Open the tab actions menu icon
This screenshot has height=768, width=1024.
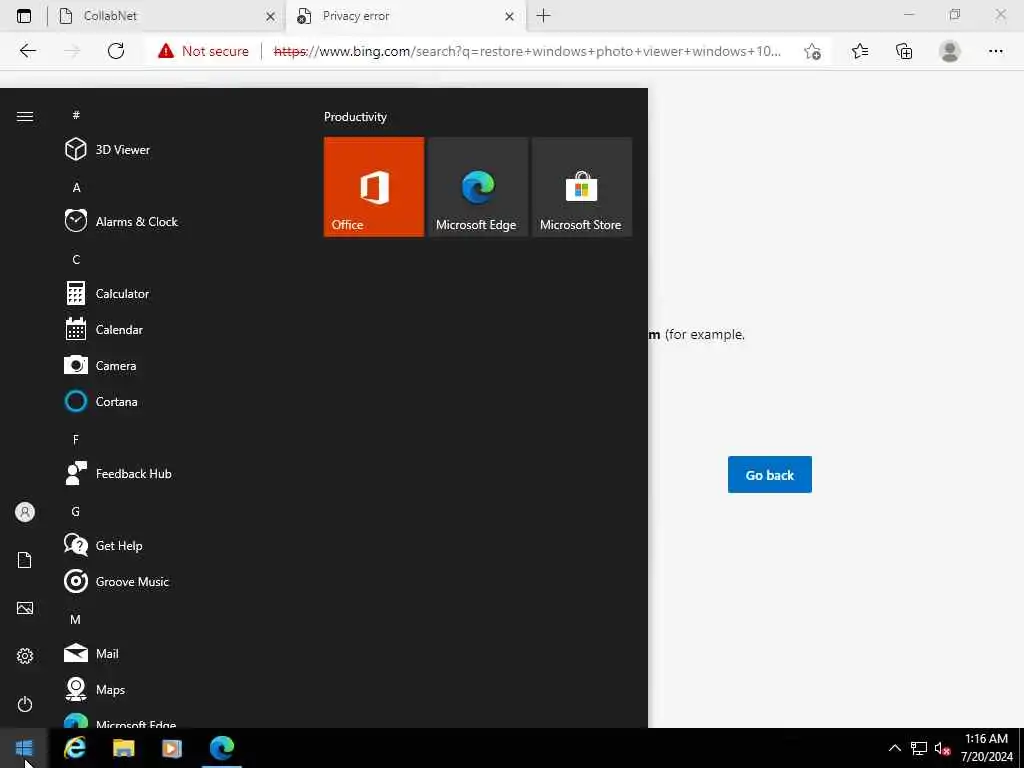[24, 16]
